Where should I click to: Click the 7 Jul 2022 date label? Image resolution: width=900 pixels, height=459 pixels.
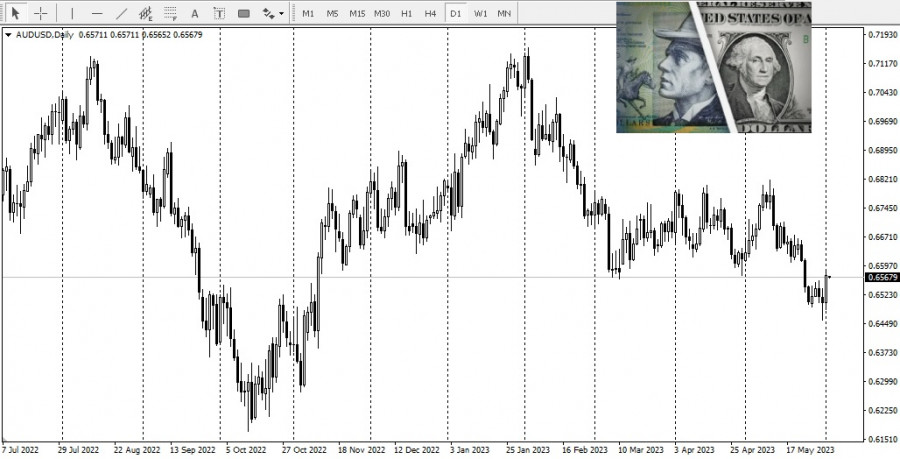21,450
